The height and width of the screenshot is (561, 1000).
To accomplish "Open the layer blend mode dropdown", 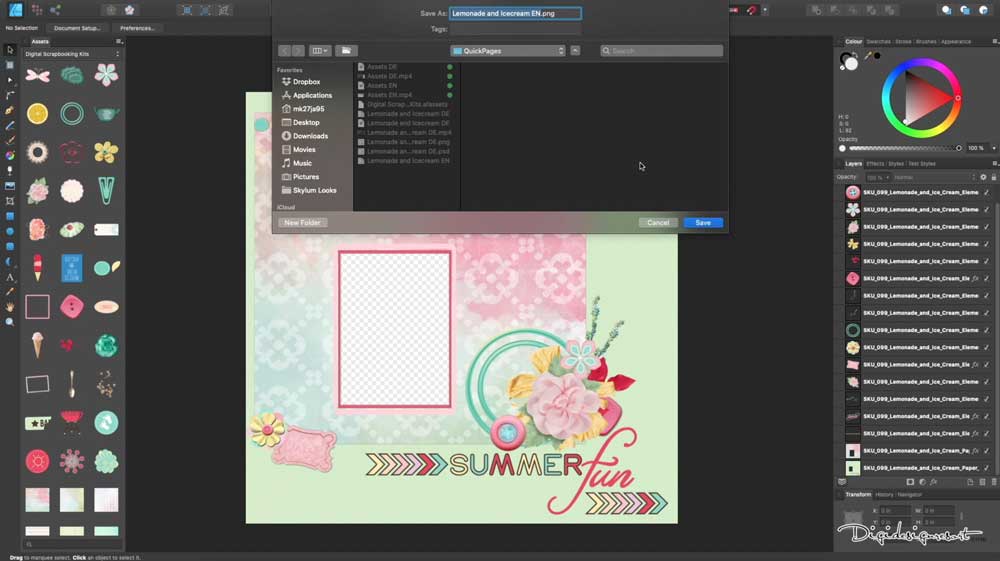I will (934, 177).
